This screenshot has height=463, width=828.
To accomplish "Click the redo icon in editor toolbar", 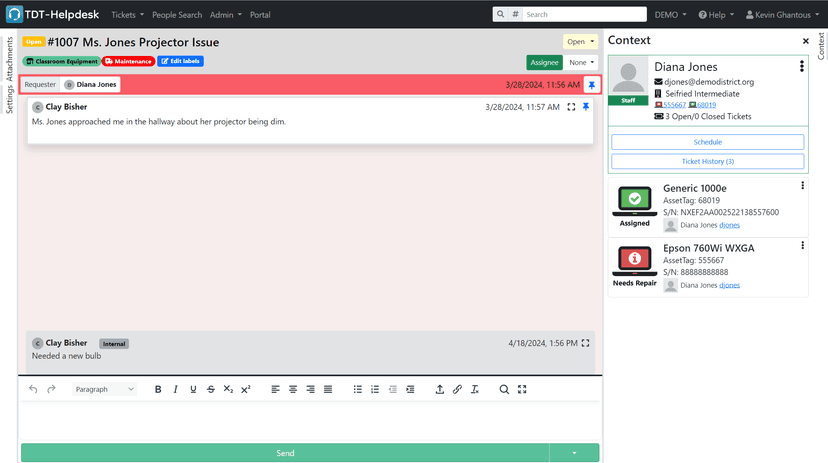I will [51, 389].
